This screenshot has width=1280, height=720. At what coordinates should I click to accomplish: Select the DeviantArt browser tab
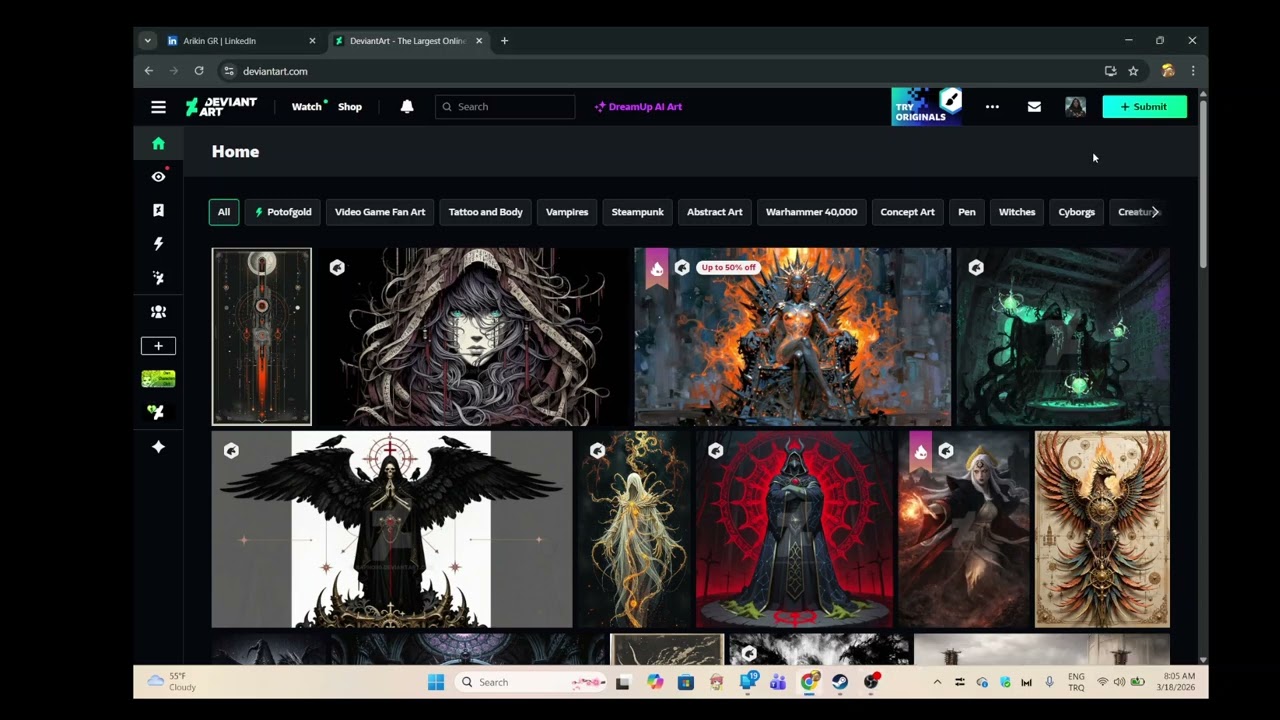click(408, 41)
